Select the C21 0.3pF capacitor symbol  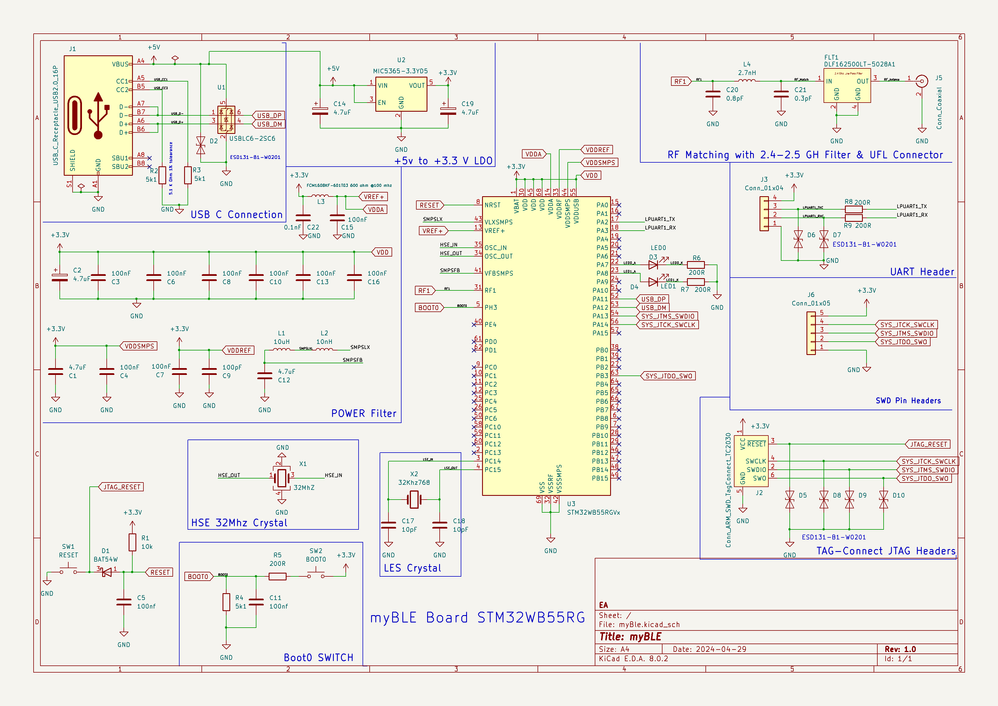click(x=781, y=94)
